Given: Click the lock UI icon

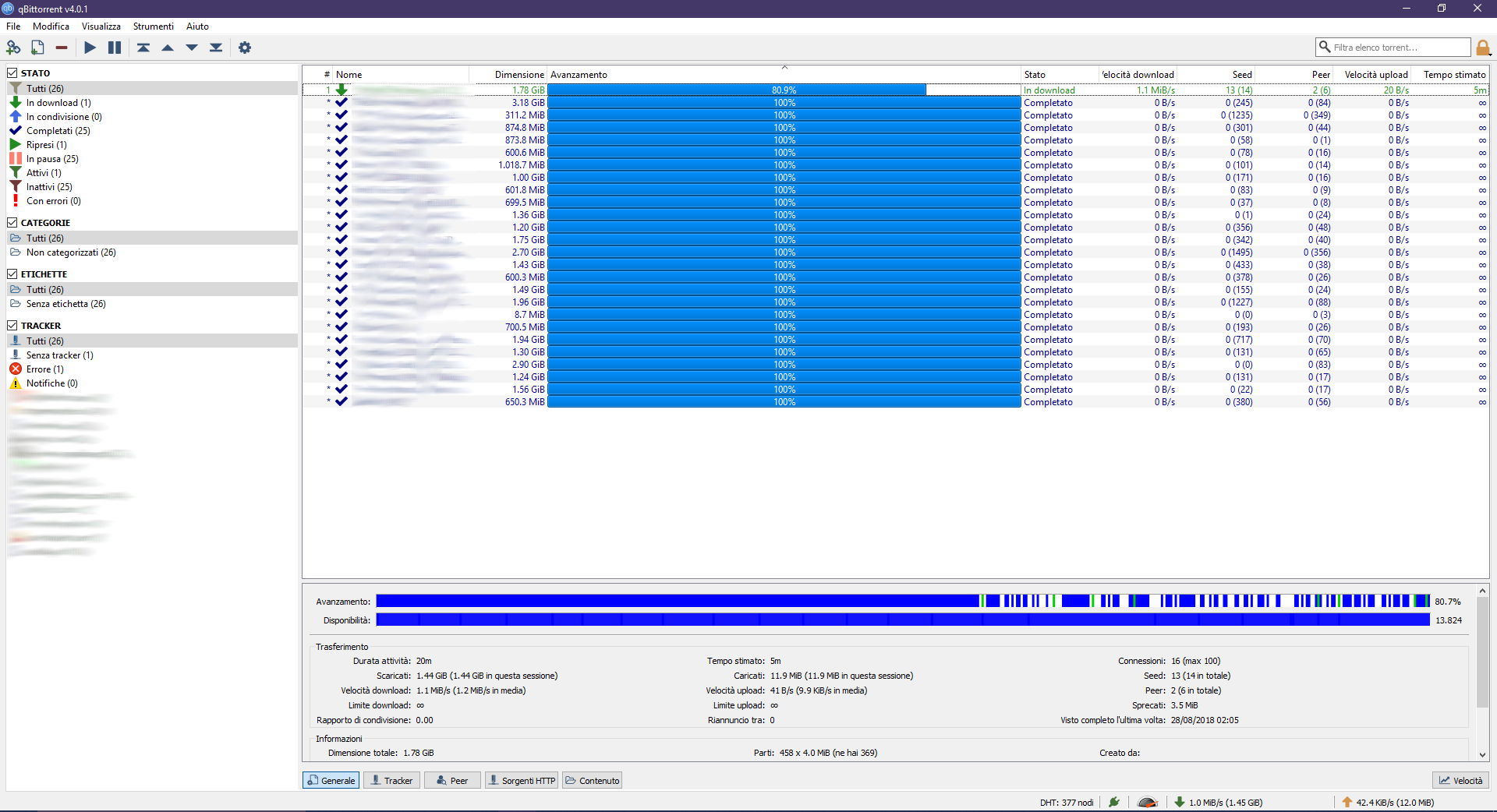Looking at the screenshot, I should pyautogui.click(x=1483, y=48).
